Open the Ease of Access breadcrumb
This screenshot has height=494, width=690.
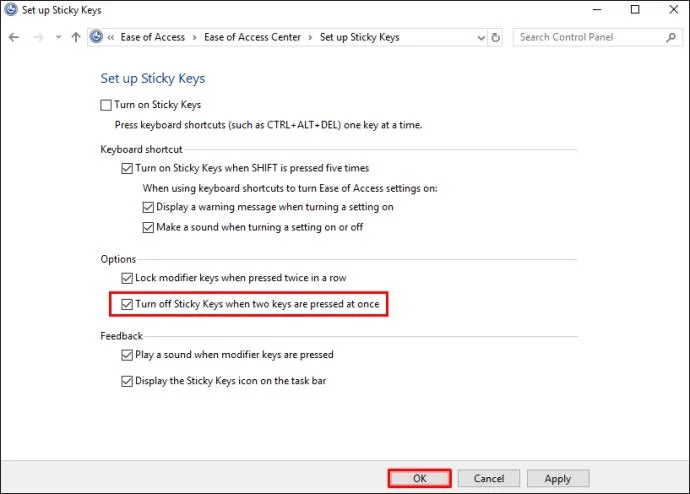tap(153, 37)
